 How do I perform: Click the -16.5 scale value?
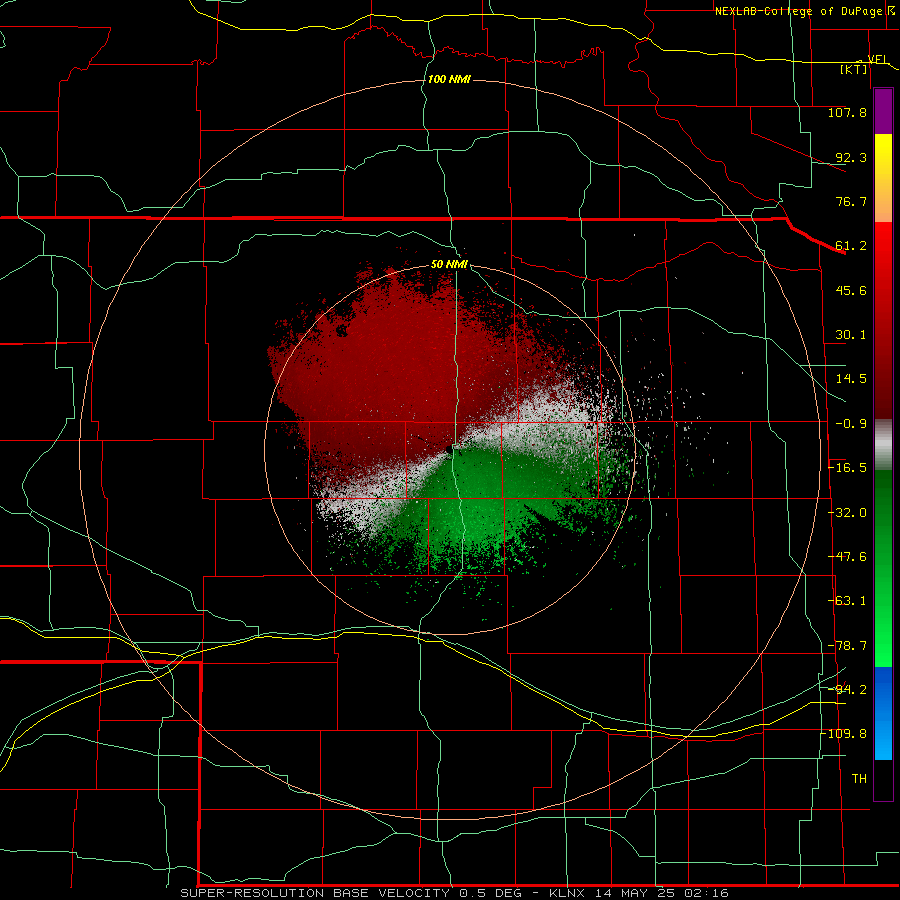(847, 468)
